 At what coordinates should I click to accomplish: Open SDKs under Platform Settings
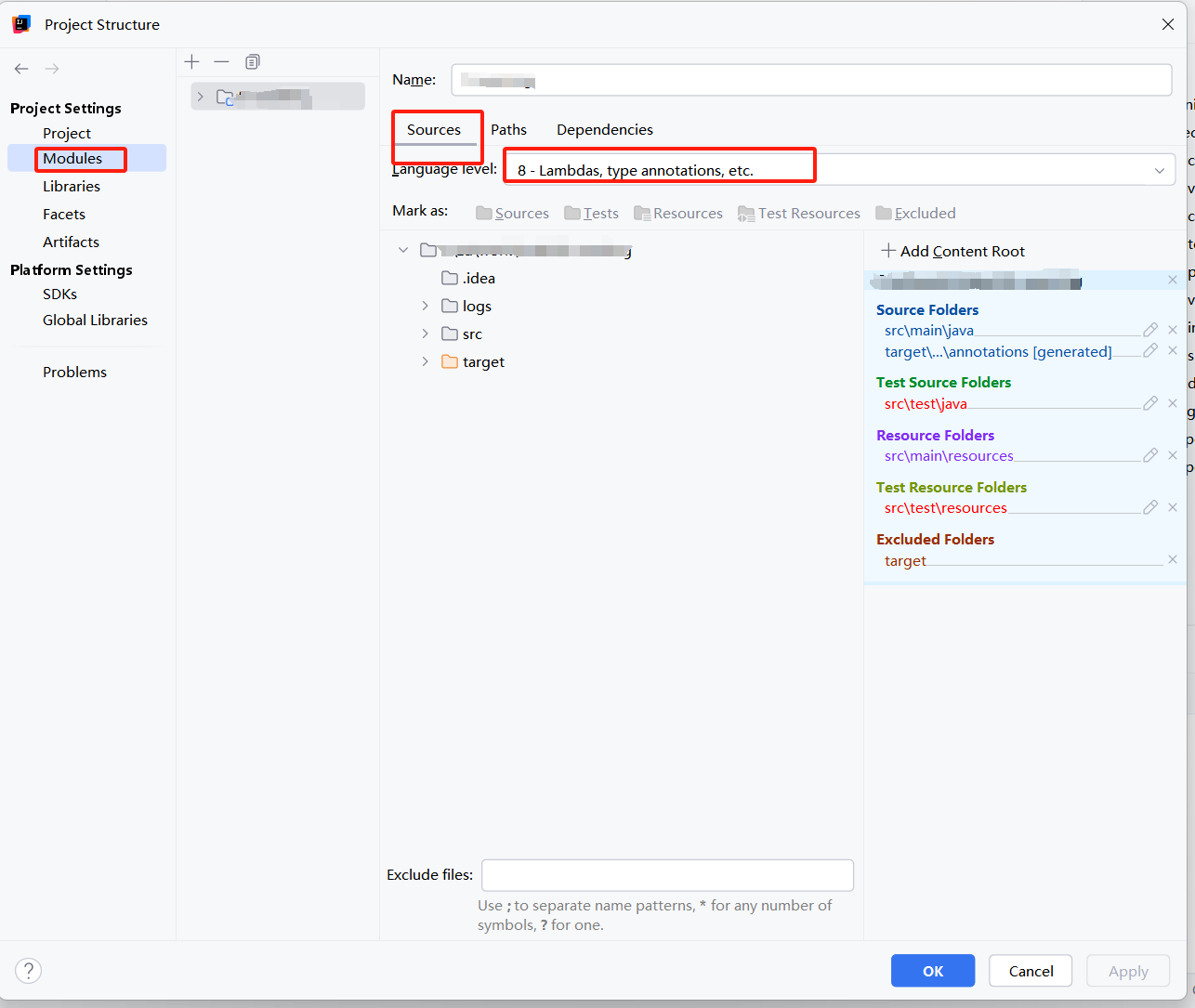(59, 295)
